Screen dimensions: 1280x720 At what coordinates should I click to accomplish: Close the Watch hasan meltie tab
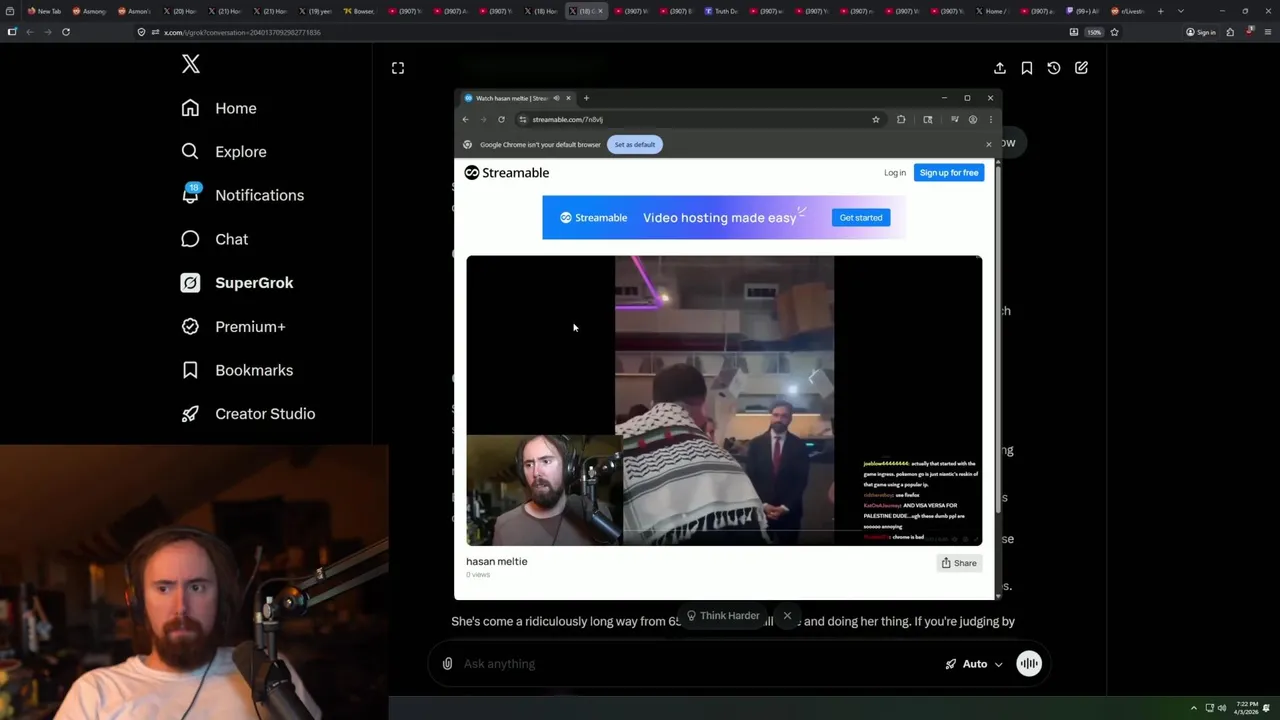tap(568, 98)
